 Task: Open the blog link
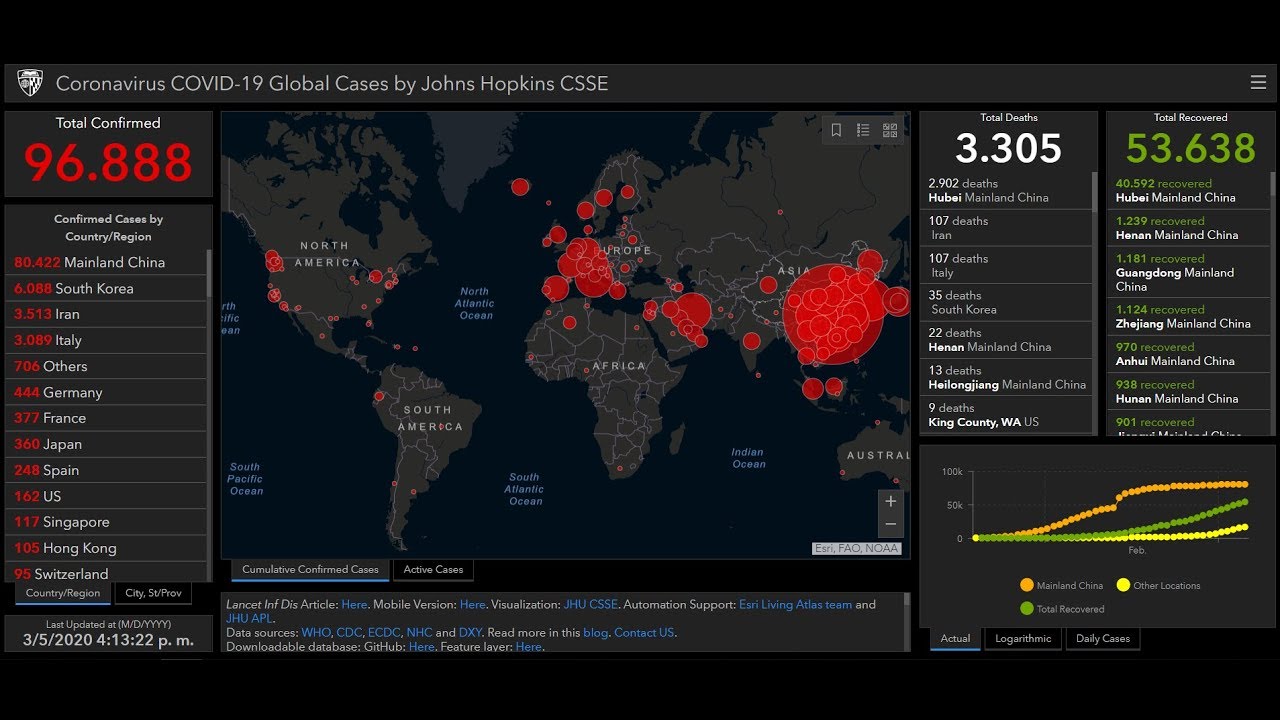coord(595,633)
